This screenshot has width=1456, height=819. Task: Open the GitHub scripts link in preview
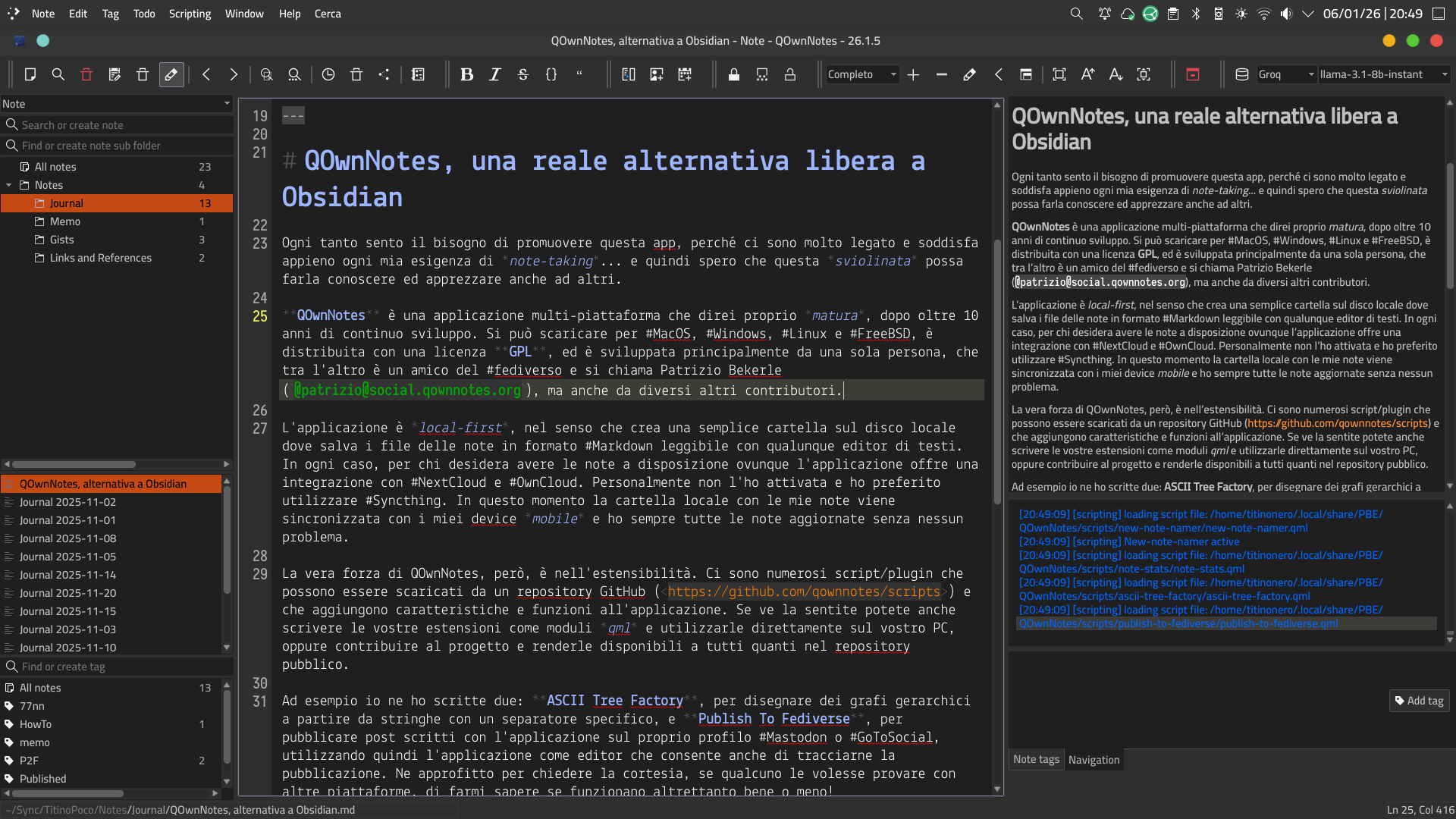point(1338,423)
